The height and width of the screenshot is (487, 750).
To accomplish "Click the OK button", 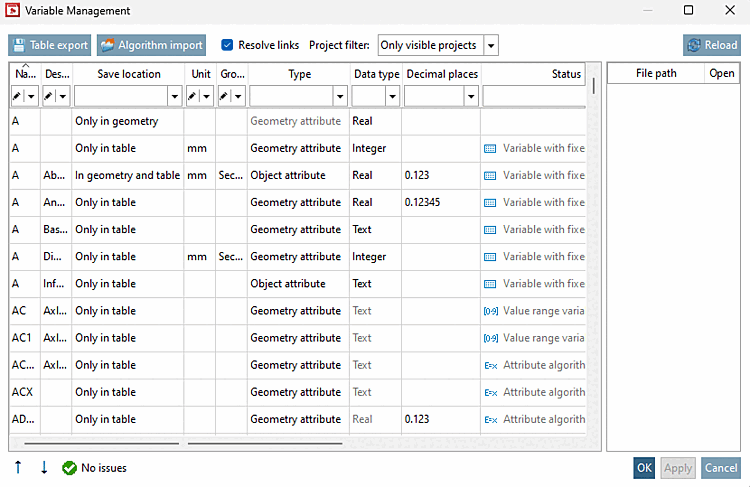I will point(644,468).
